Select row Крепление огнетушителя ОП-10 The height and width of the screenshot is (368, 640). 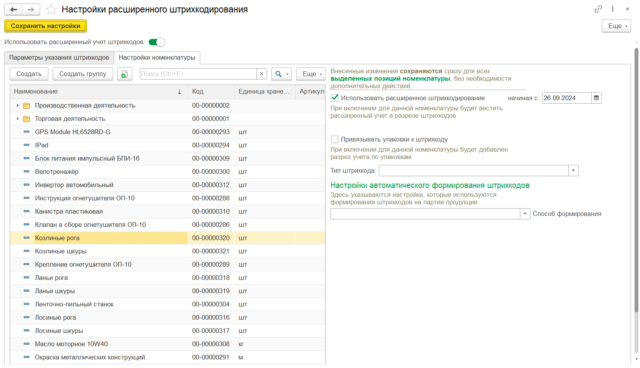pos(167,264)
